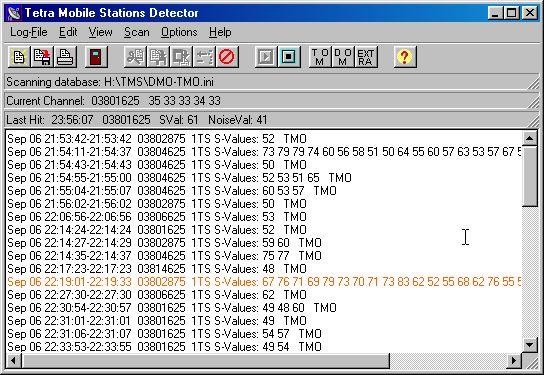Start scanning with the play button
This screenshot has height=375, width=544.
pos(266,57)
